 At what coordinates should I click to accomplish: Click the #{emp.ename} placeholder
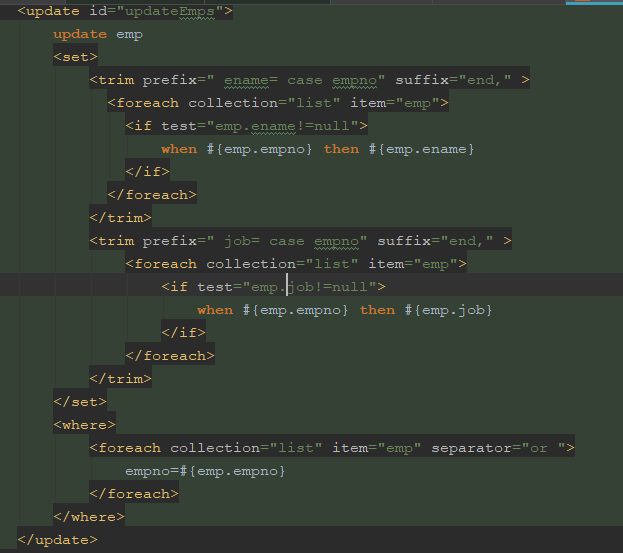point(421,149)
